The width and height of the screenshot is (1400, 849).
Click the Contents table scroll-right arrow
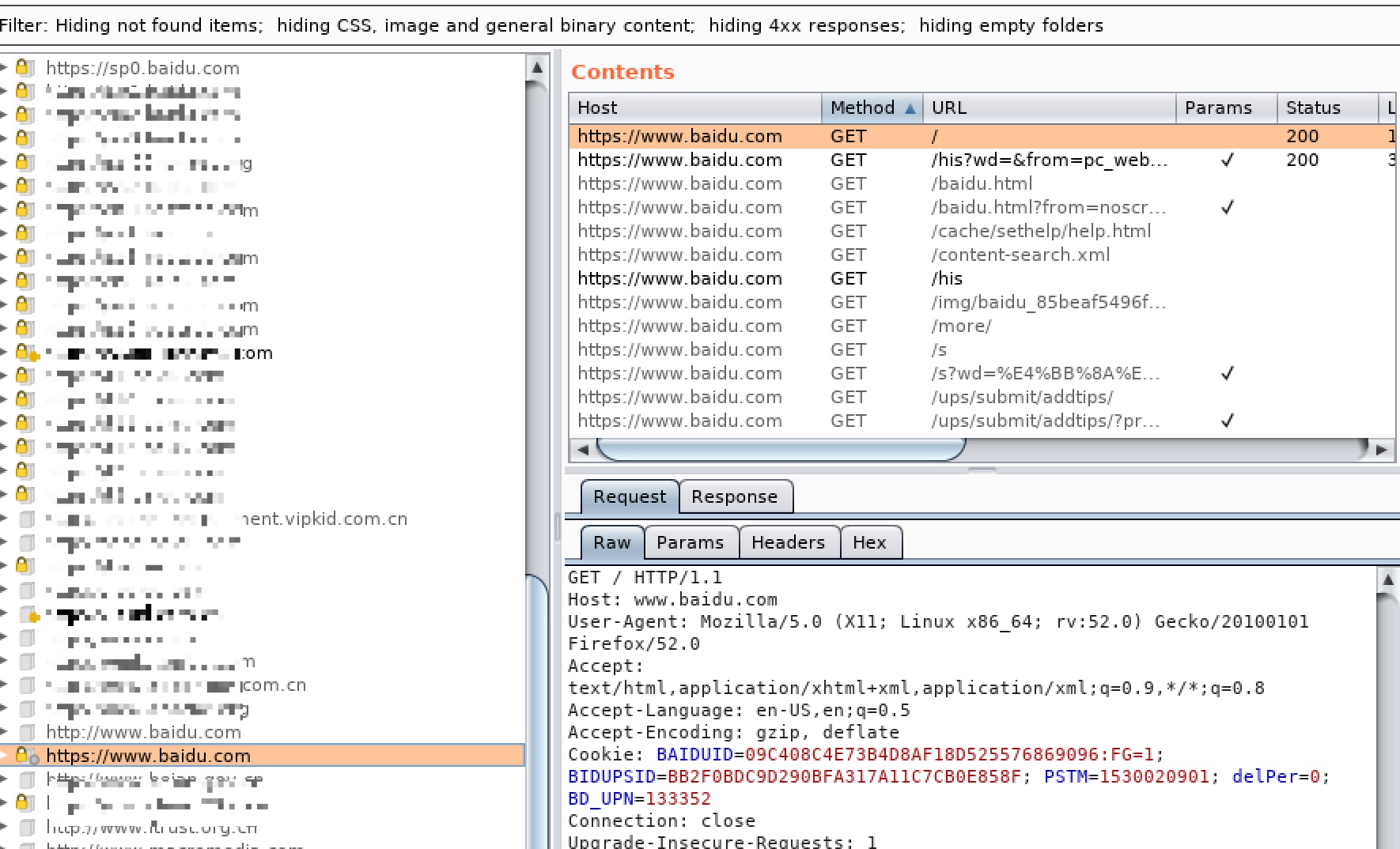pos(1382,449)
